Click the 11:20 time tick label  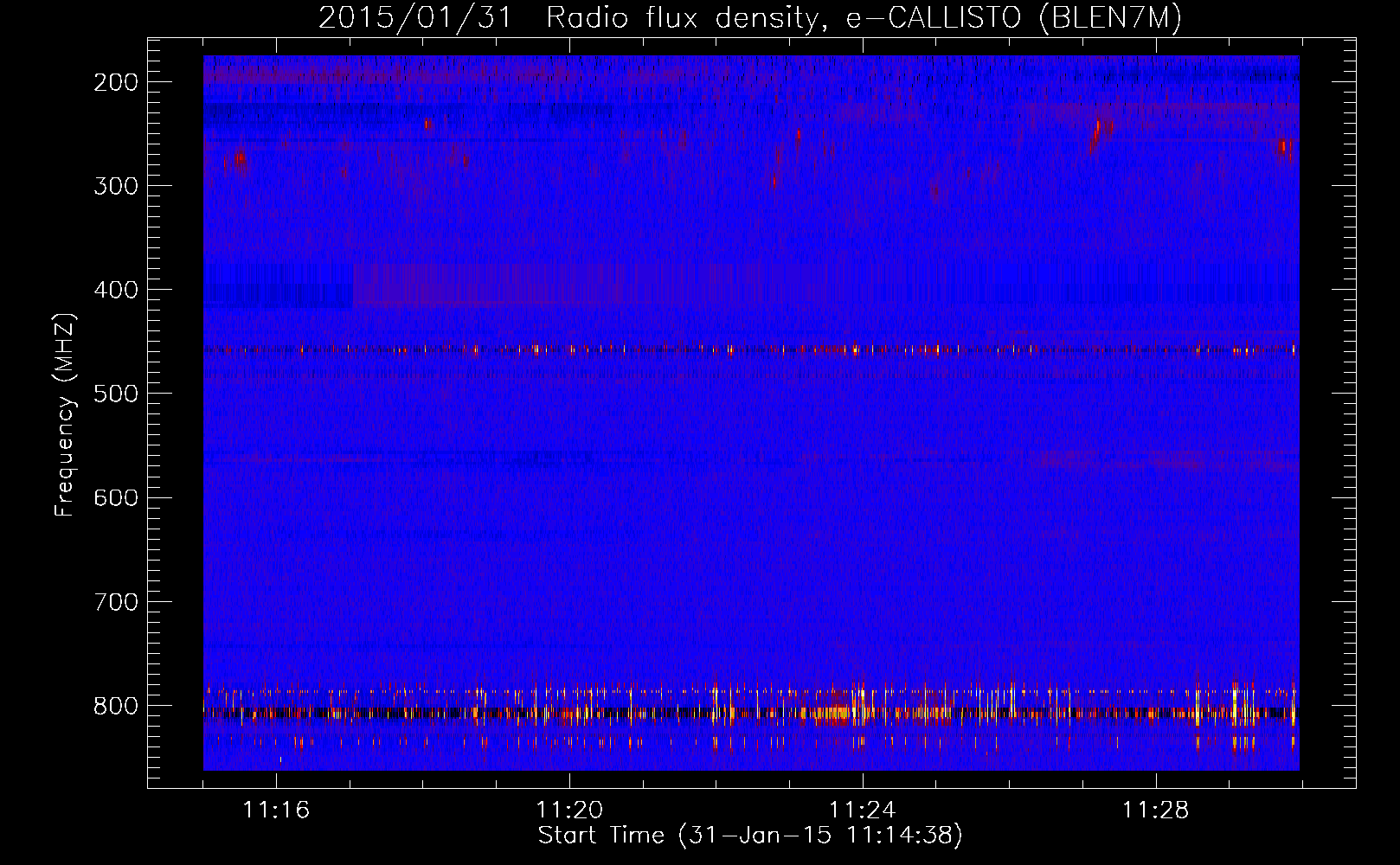click(x=569, y=811)
